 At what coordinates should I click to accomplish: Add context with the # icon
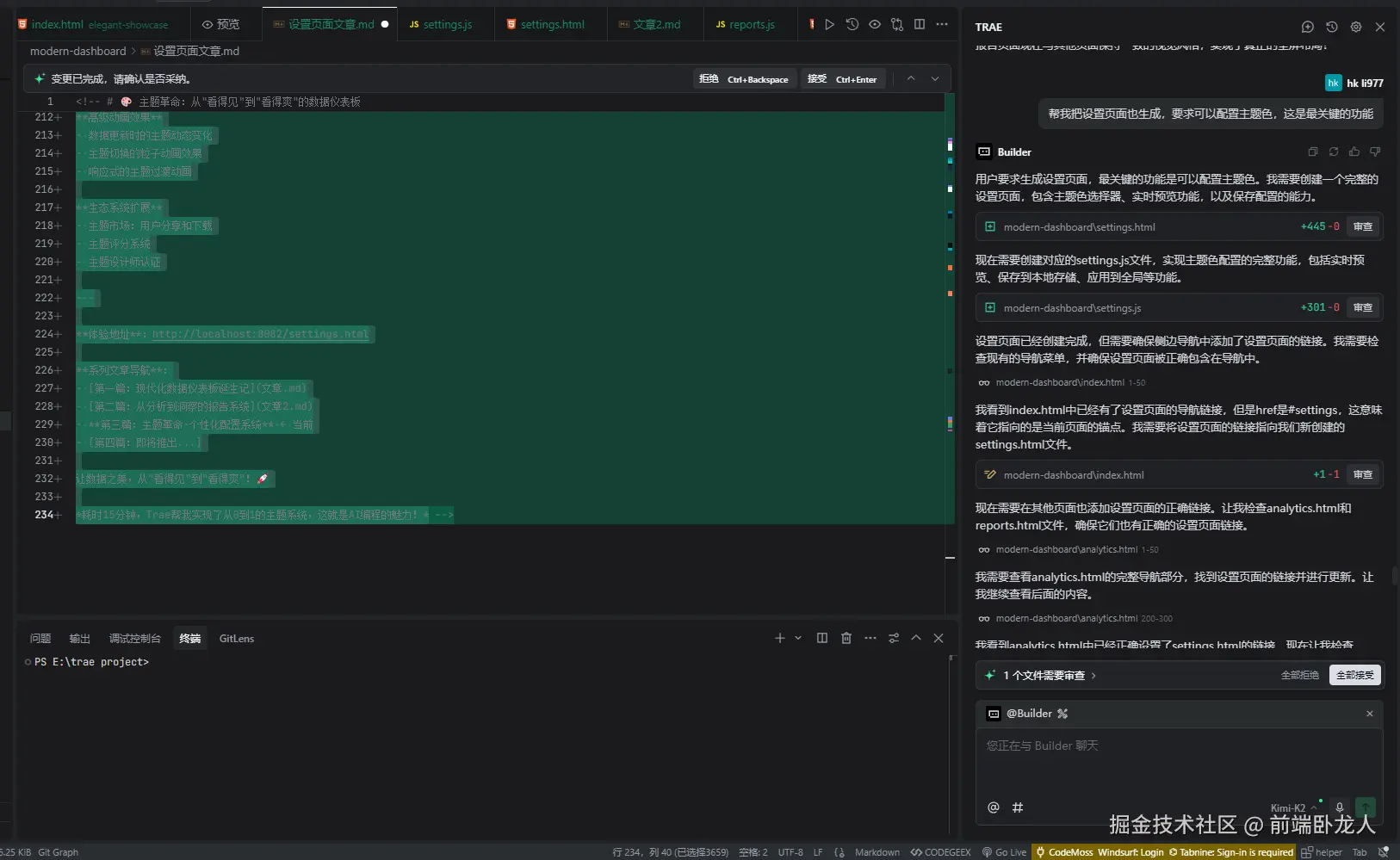1018,807
